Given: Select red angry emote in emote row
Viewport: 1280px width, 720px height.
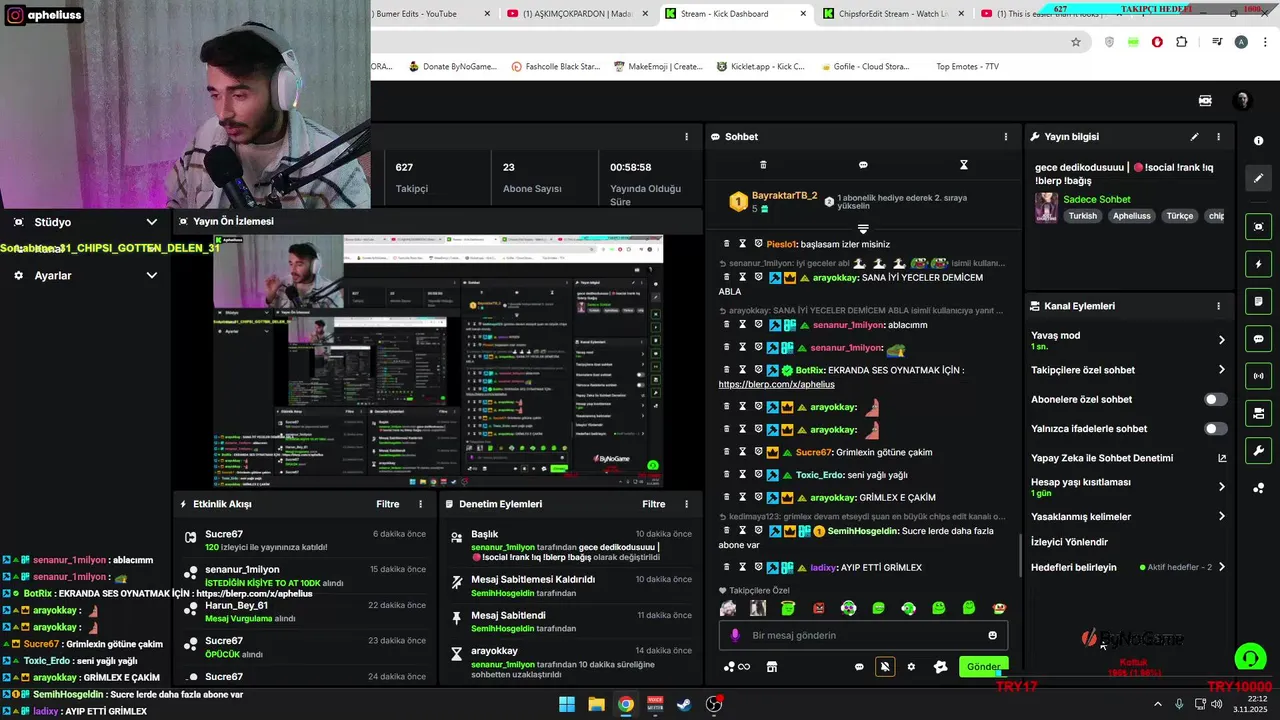Looking at the screenshot, I should [x=818, y=608].
